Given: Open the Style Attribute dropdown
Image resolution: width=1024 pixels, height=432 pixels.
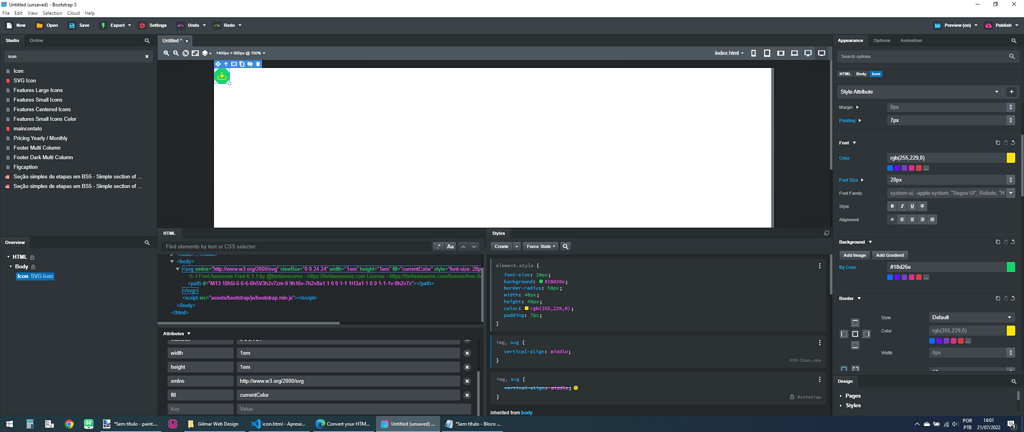Looking at the screenshot, I should tap(920, 92).
